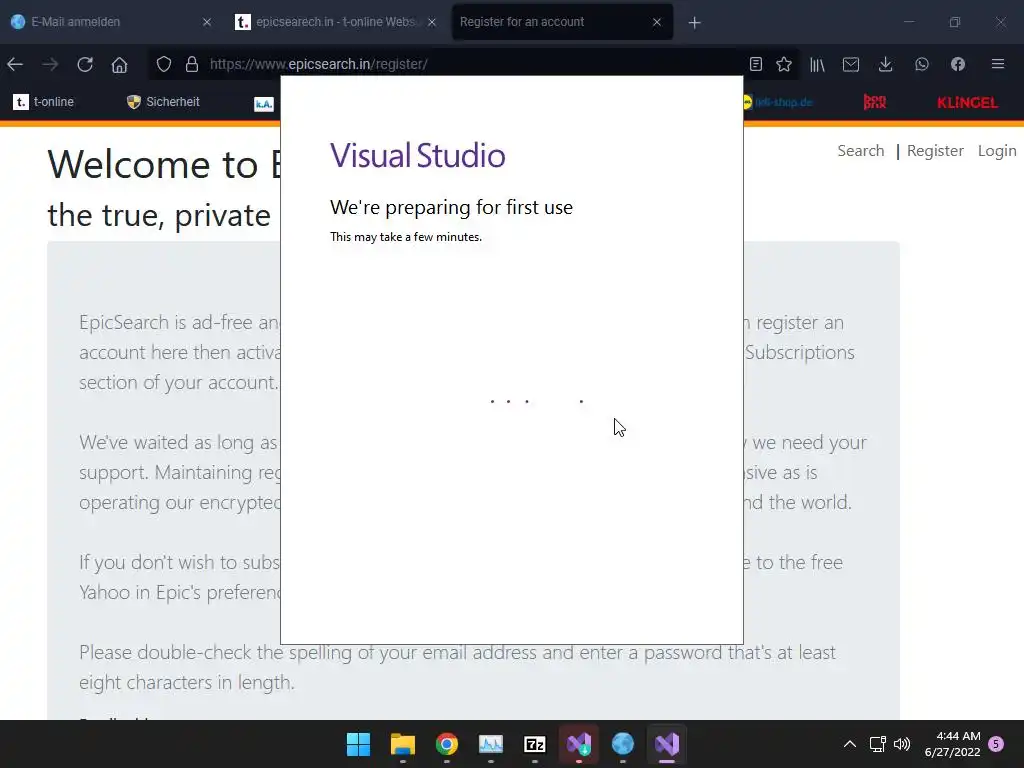Open a new tab with plus button
The height and width of the screenshot is (768, 1024).
click(x=694, y=23)
